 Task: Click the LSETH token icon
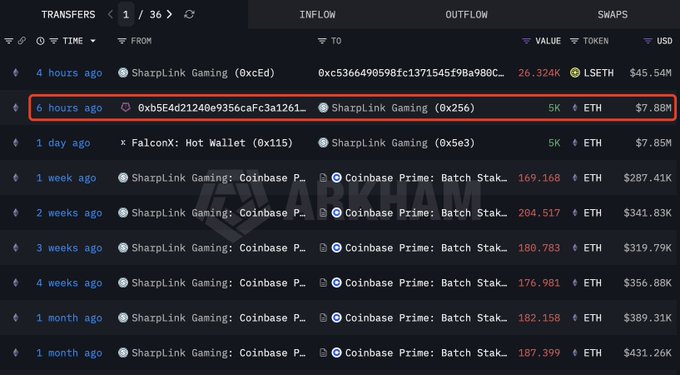pos(575,73)
